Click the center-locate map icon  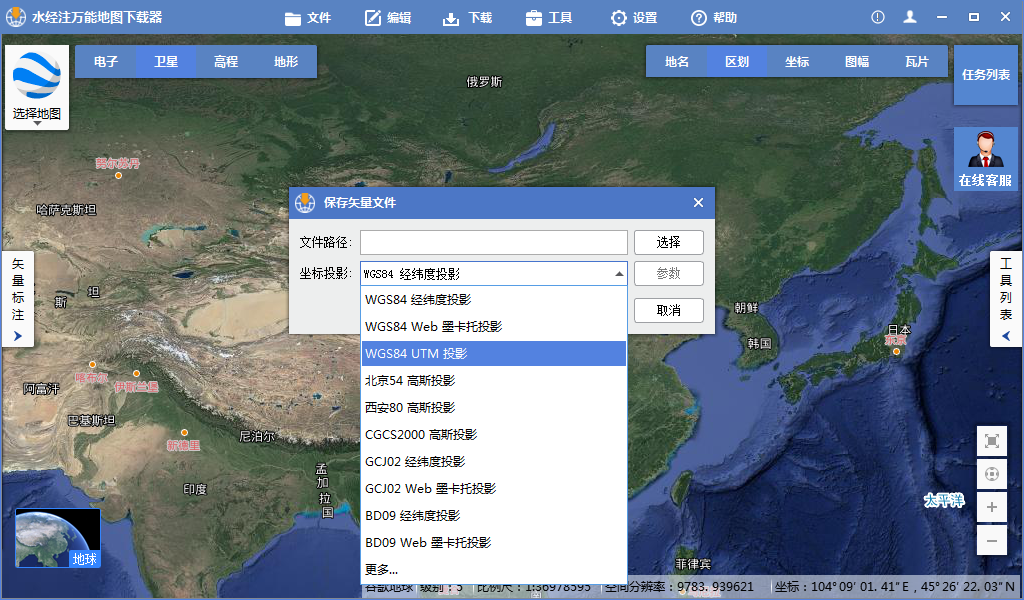991,474
